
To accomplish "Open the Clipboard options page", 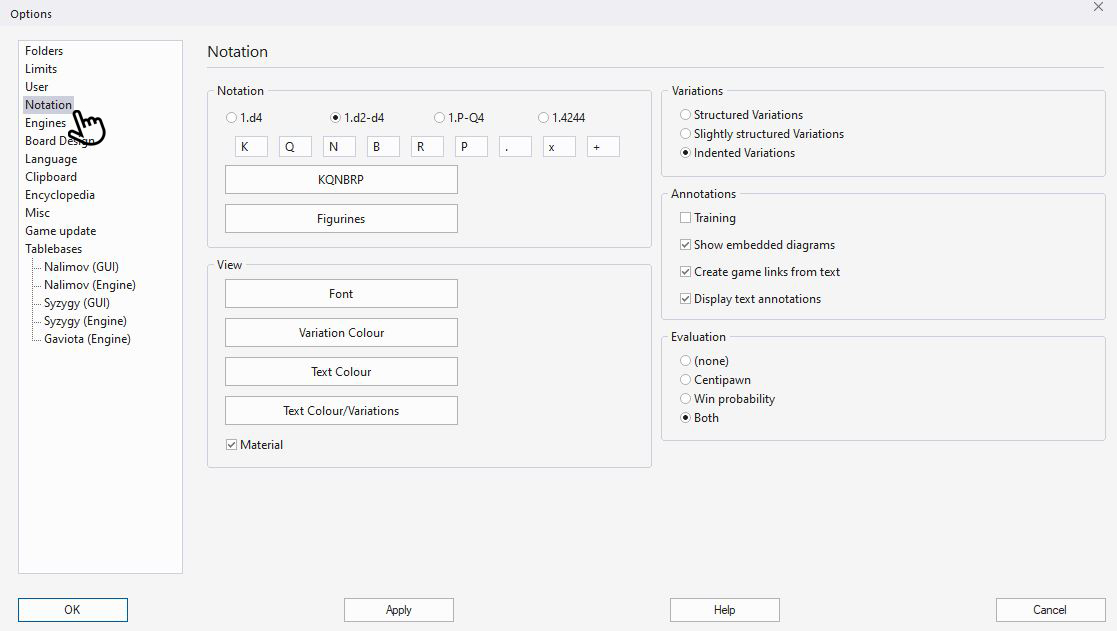I will 51,177.
